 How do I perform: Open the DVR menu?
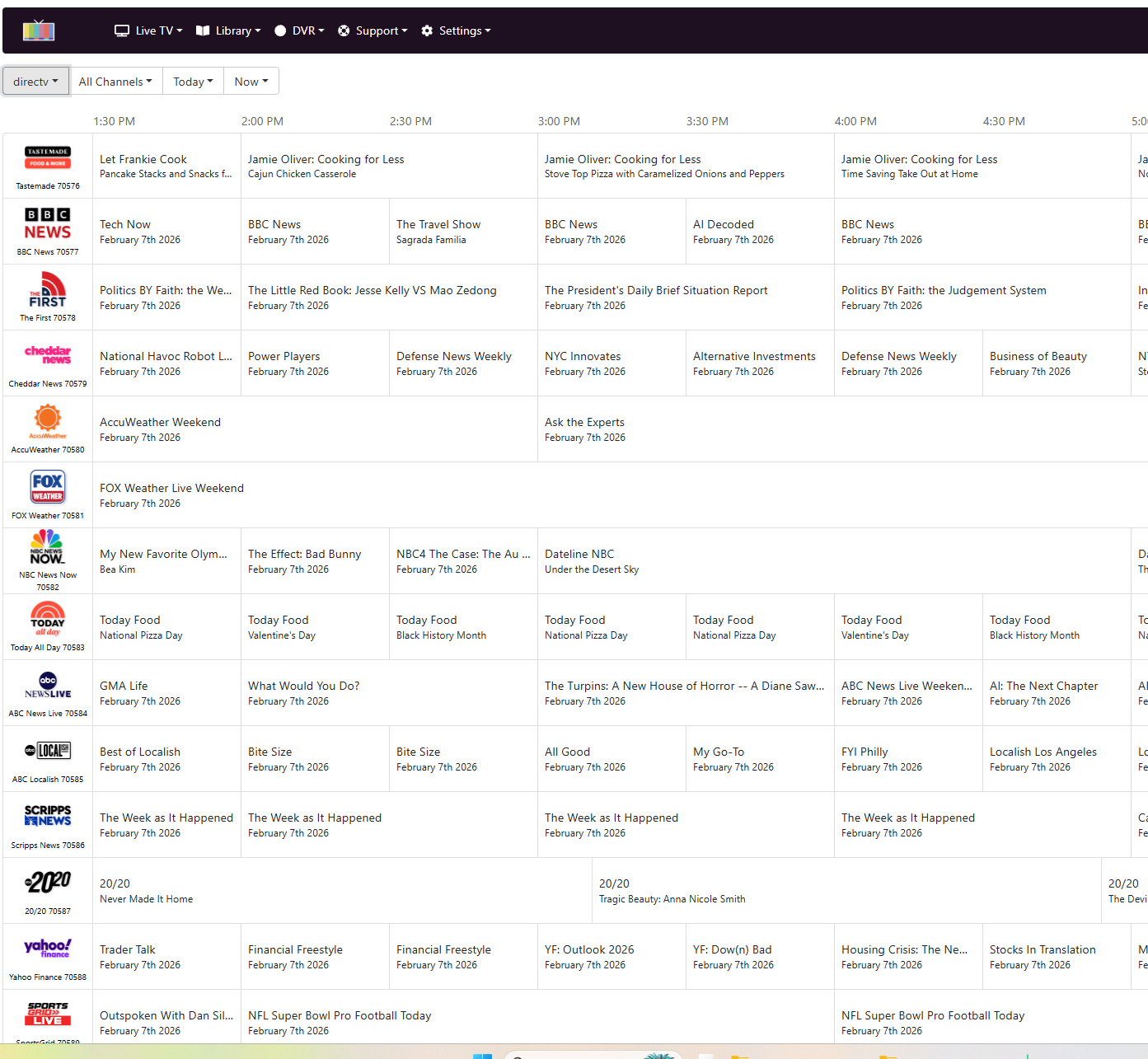click(x=299, y=30)
